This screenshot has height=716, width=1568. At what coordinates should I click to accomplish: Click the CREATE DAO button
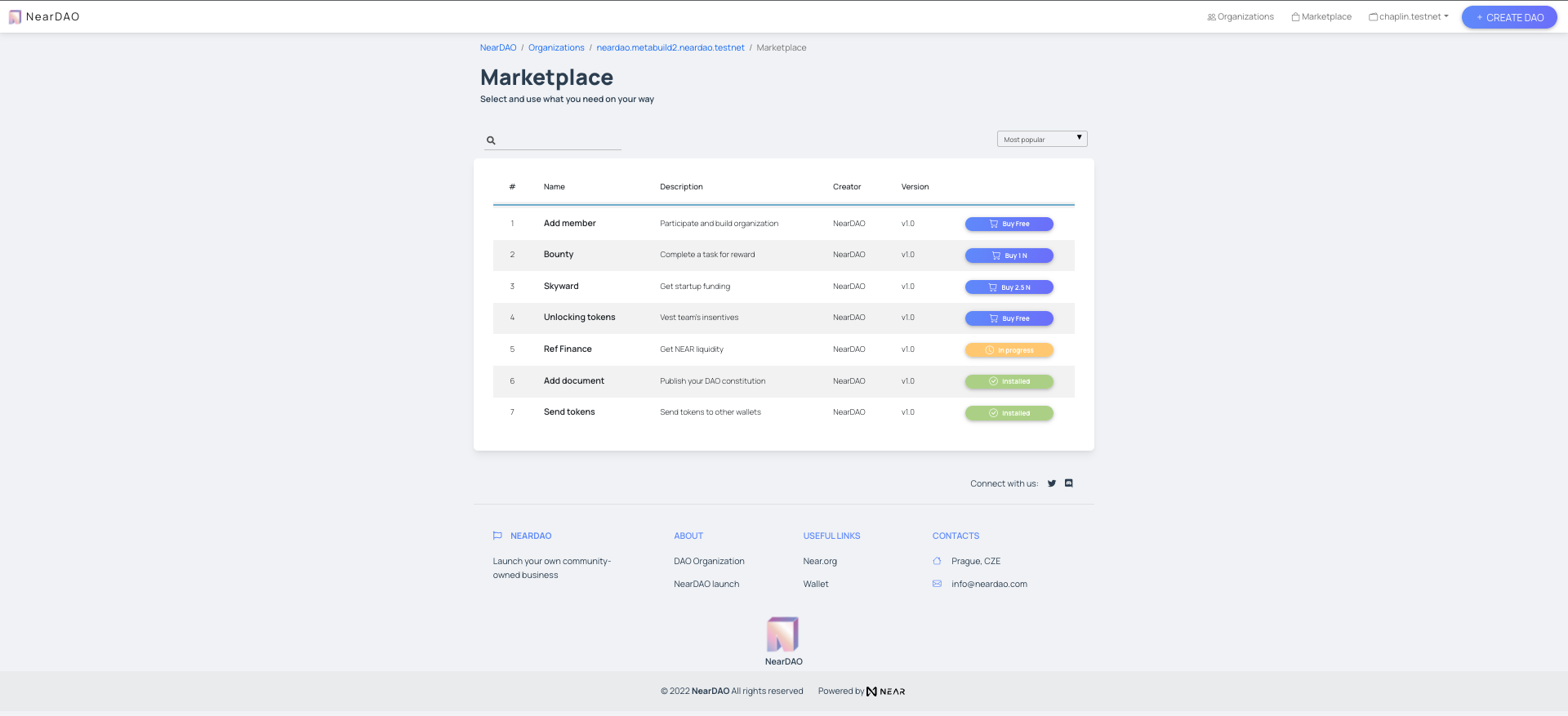tap(1509, 17)
